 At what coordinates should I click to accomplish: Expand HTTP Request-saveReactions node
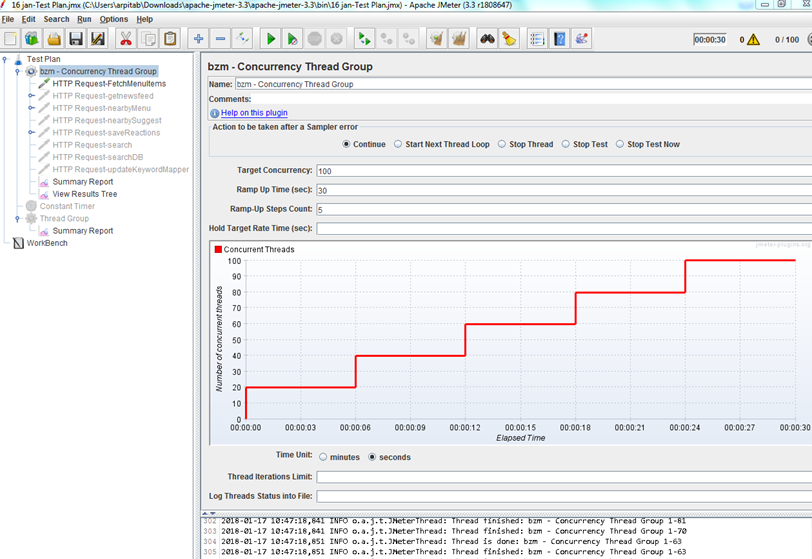(x=31, y=133)
